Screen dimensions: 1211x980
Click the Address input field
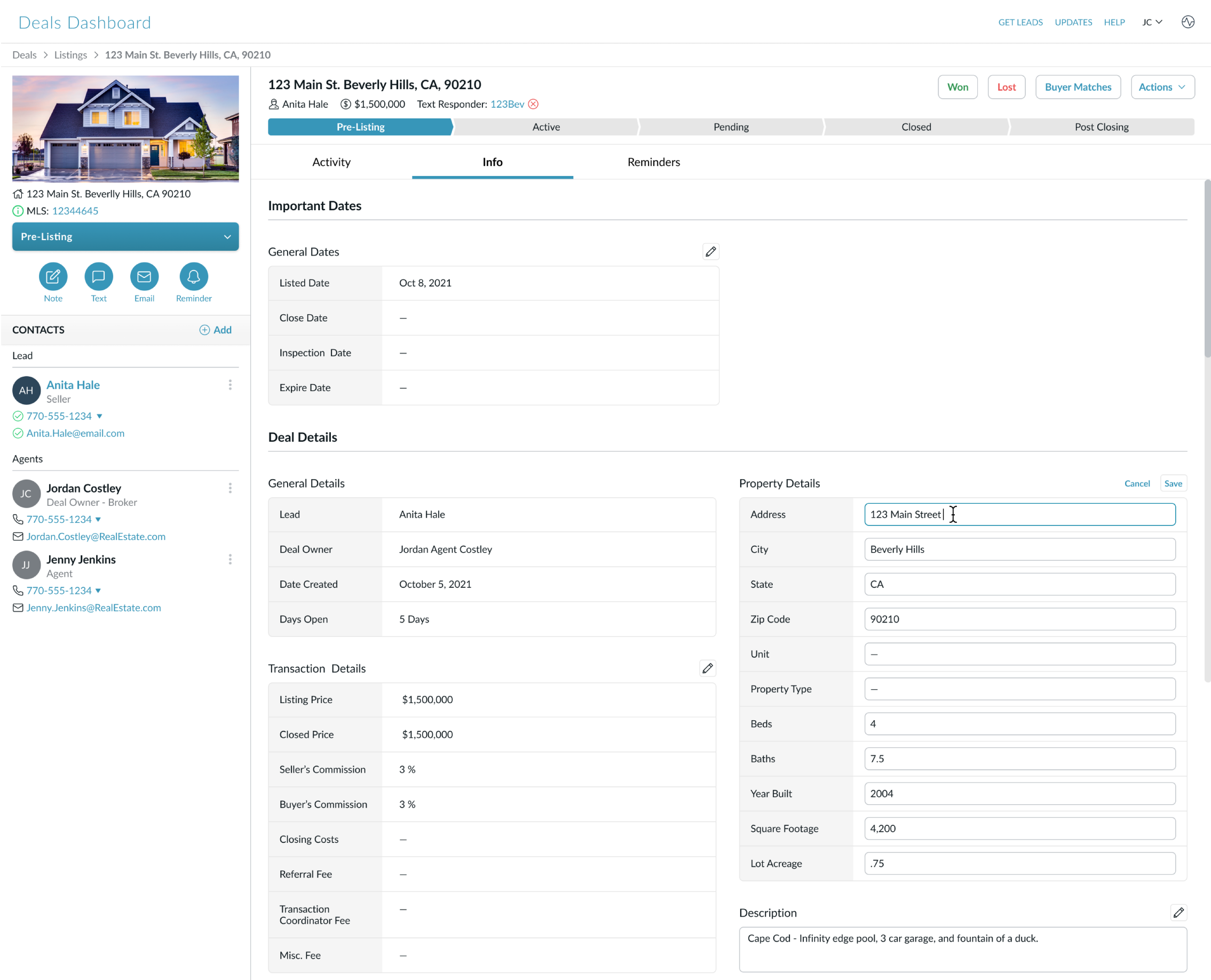pyautogui.click(x=1019, y=514)
